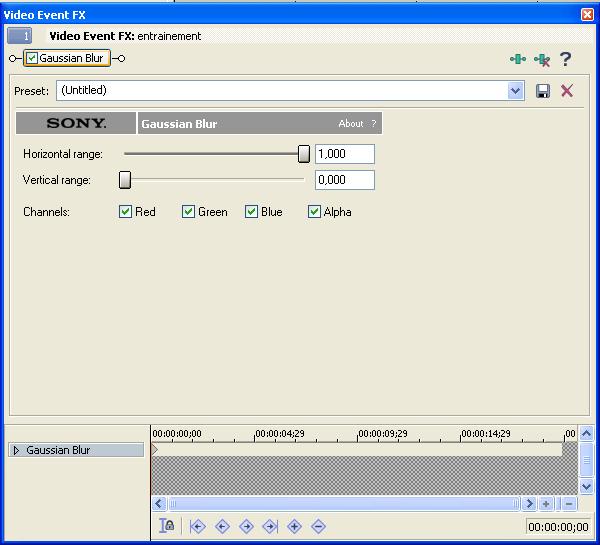Close the Video Event FX window
Image resolution: width=600 pixels, height=545 pixels.
point(587,15)
